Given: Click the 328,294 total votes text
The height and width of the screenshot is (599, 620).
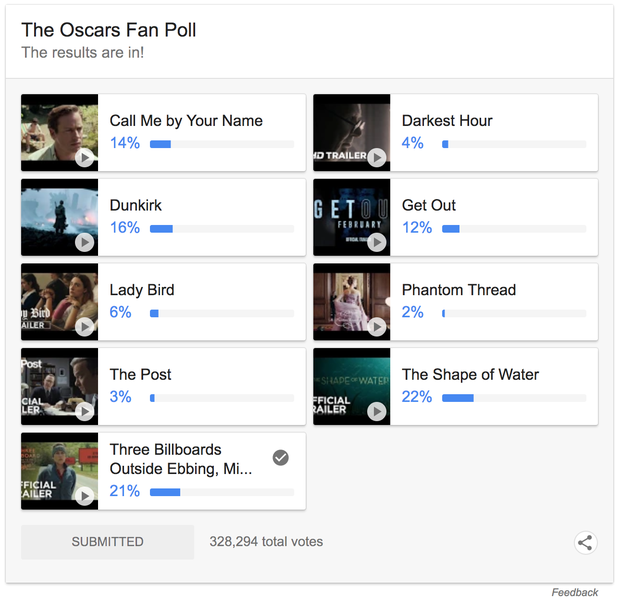Looking at the screenshot, I should [x=266, y=541].
